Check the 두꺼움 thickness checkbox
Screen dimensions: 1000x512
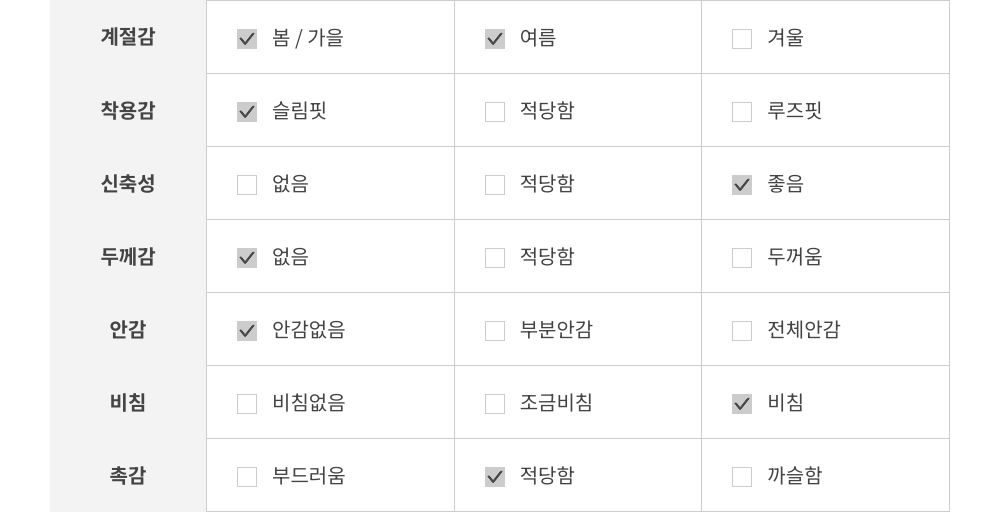click(742, 258)
